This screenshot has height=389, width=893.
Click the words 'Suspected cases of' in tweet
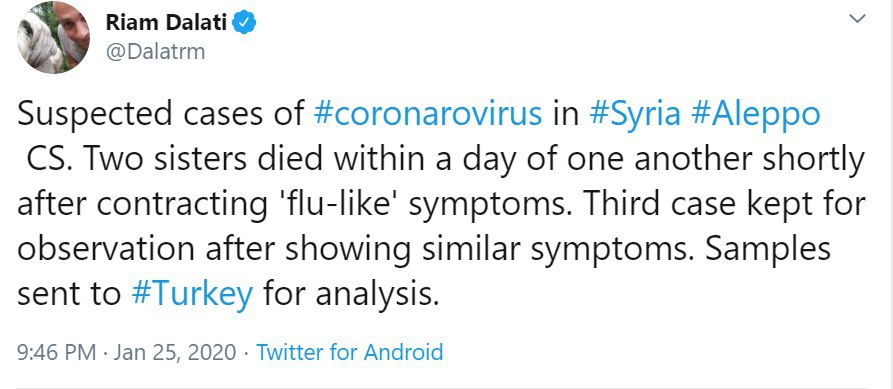click(x=161, y=114)
